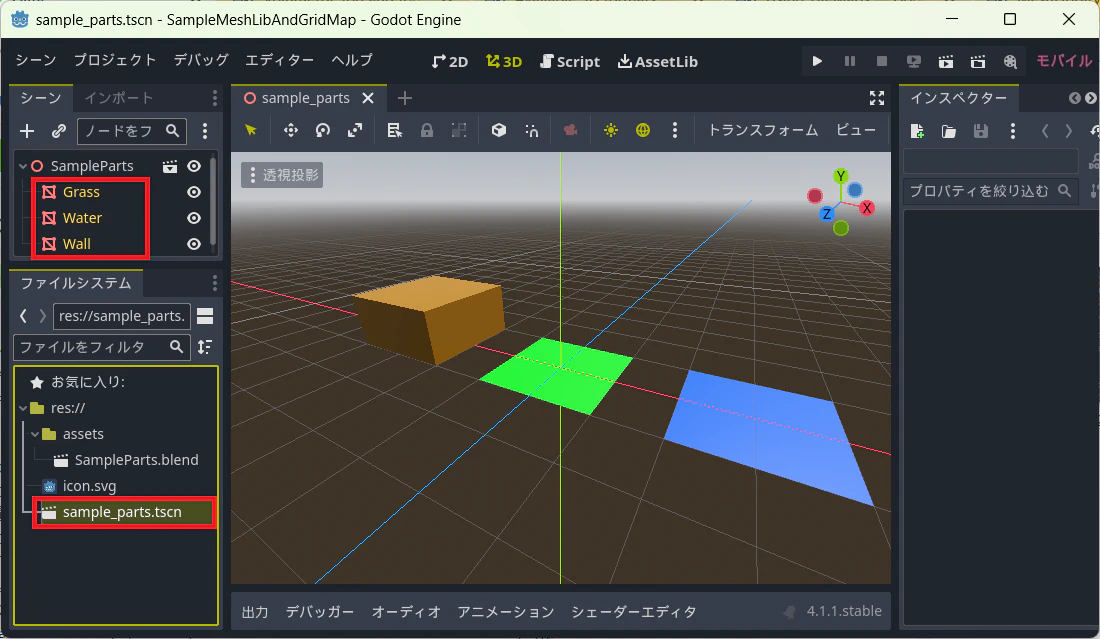Toggle the sun preview light icon
Viewport: 1100px width, 639px height.
point(611,130)
